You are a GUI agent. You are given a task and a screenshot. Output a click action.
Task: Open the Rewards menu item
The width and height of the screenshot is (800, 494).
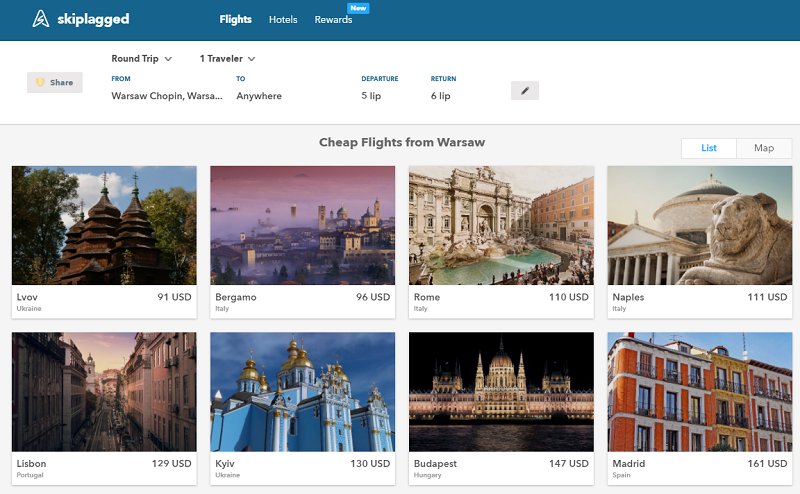click(x=333, y=20)
